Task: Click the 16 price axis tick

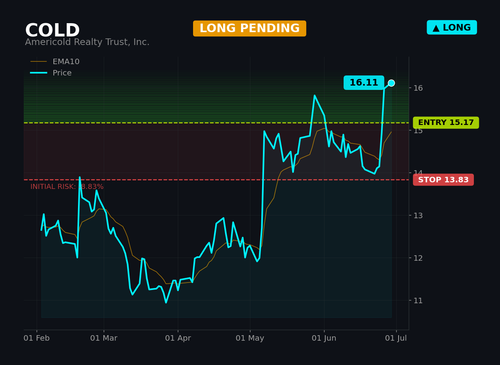Action: click(x=418, y=88)
